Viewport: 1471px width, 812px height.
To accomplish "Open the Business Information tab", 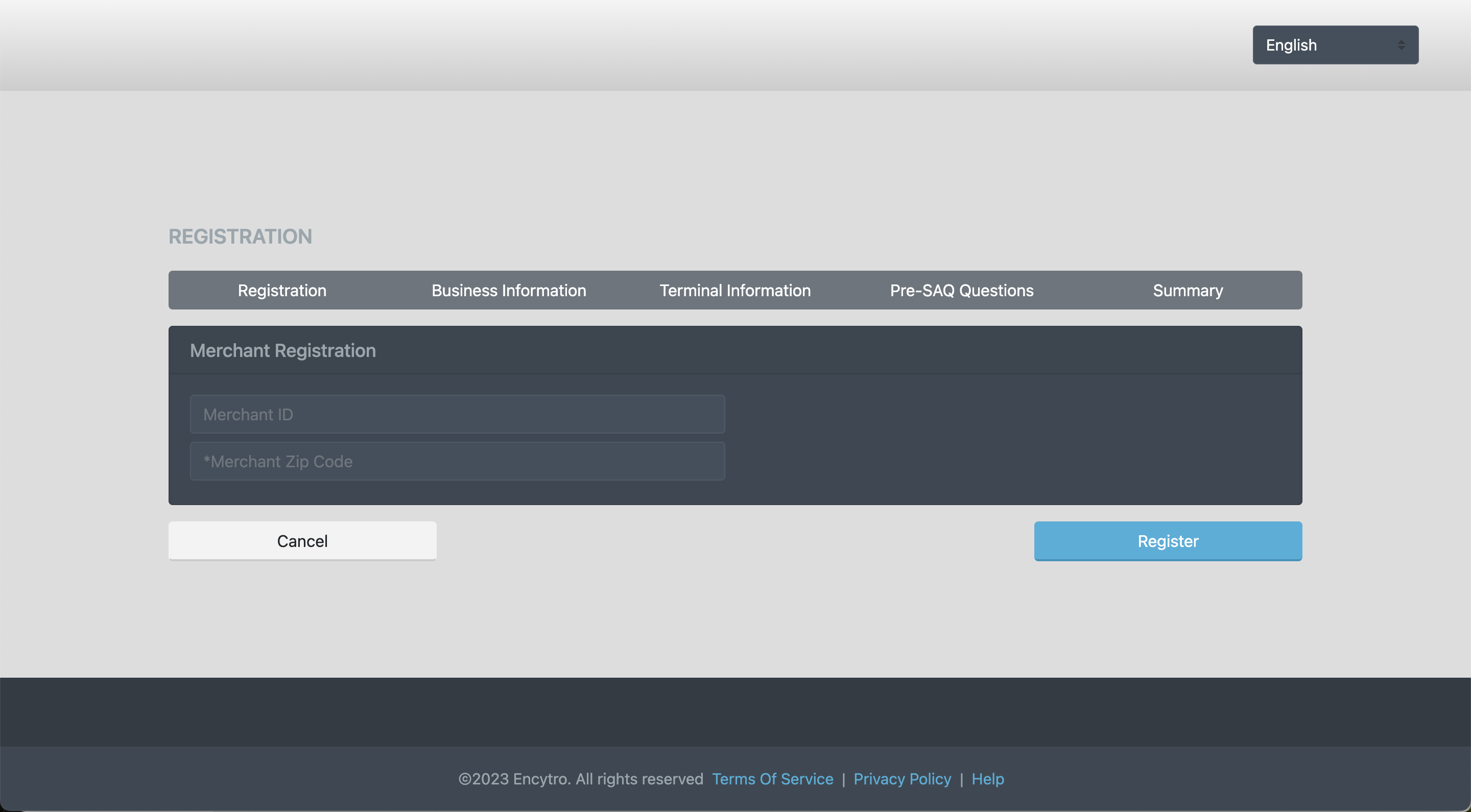I will 508,290.
